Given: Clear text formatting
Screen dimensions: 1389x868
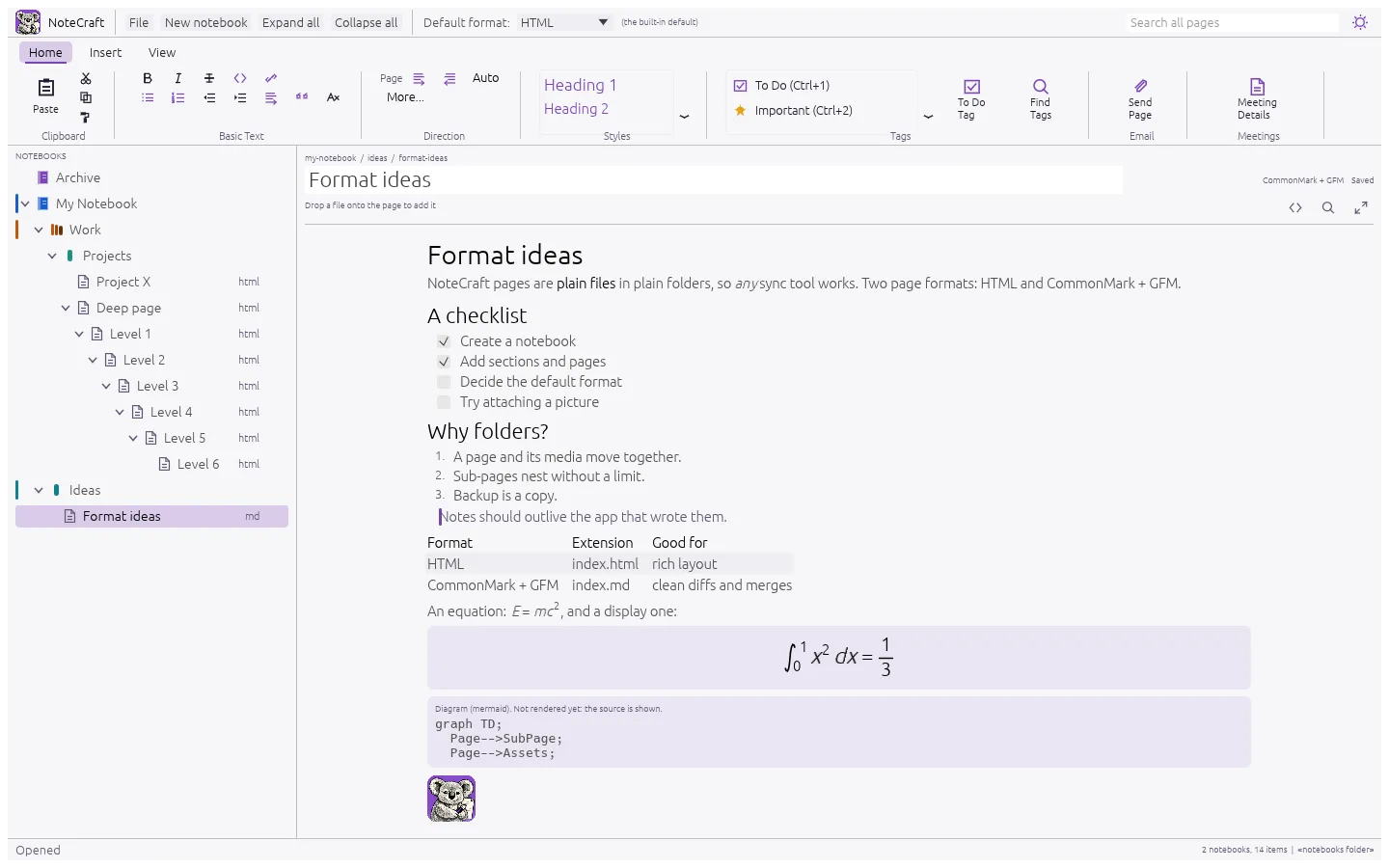Looking at the screenshot, I should coord(333,97).
